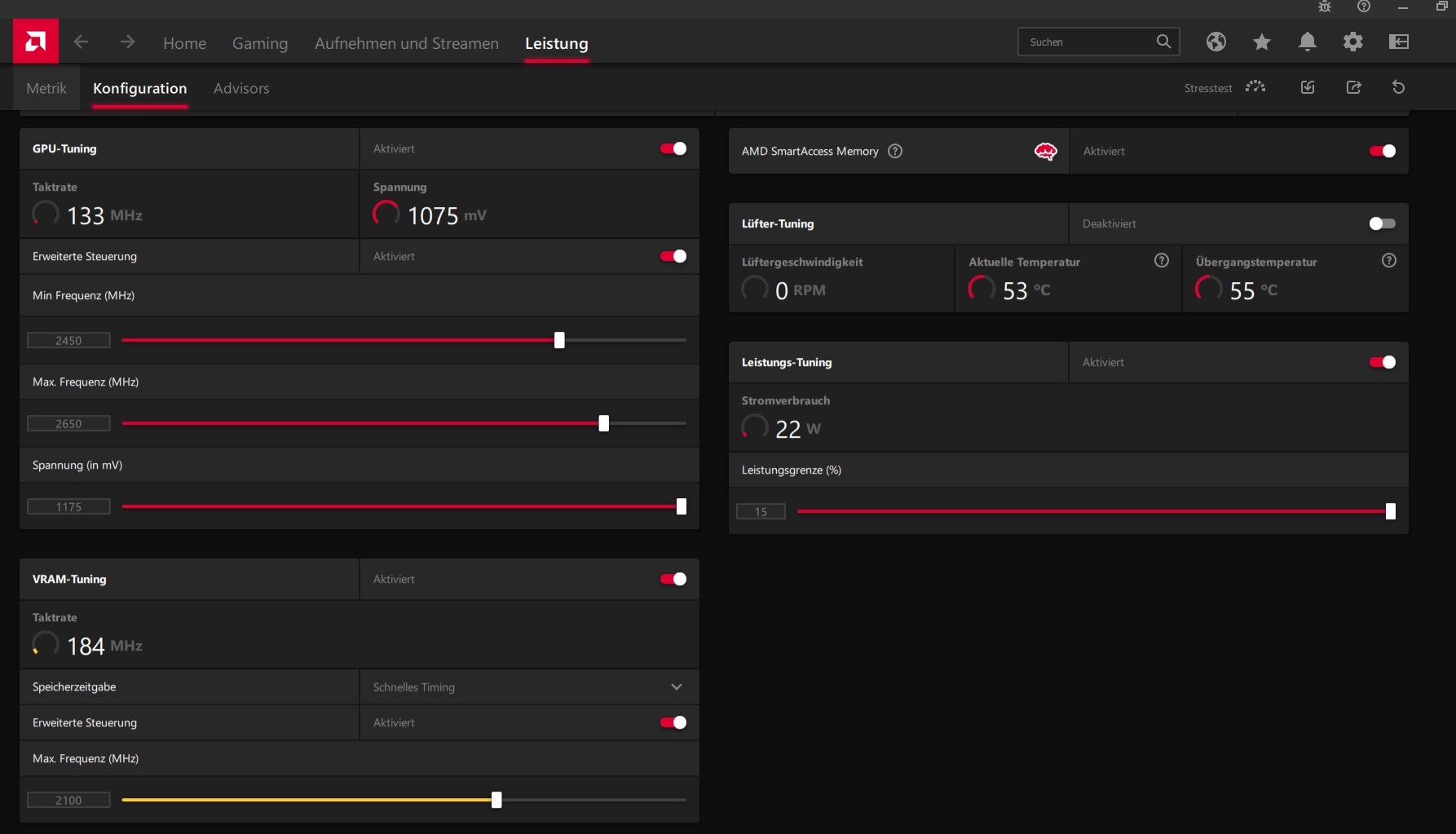Open Übergangstemperatur help icon
Image resolution: width=1456 pixels, height=834 pixels.
tap(1389, 260)
